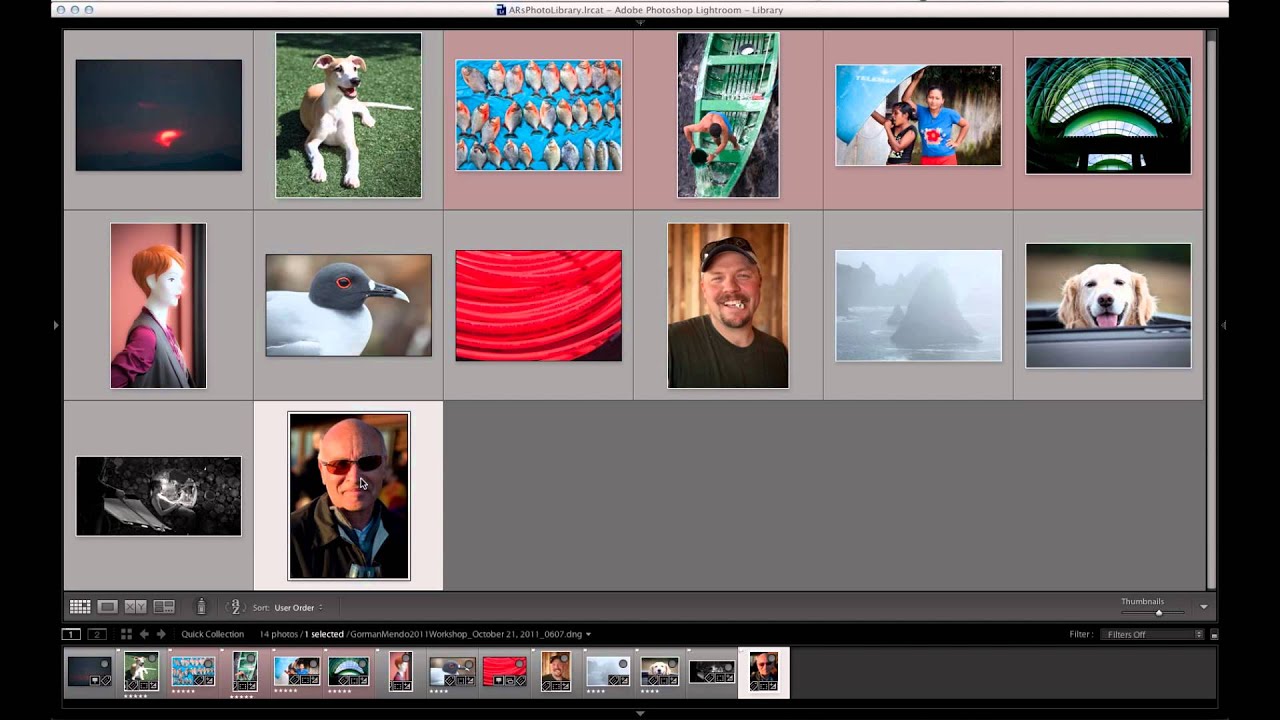
Task: Go back with the left arrow
Action: 144,634
